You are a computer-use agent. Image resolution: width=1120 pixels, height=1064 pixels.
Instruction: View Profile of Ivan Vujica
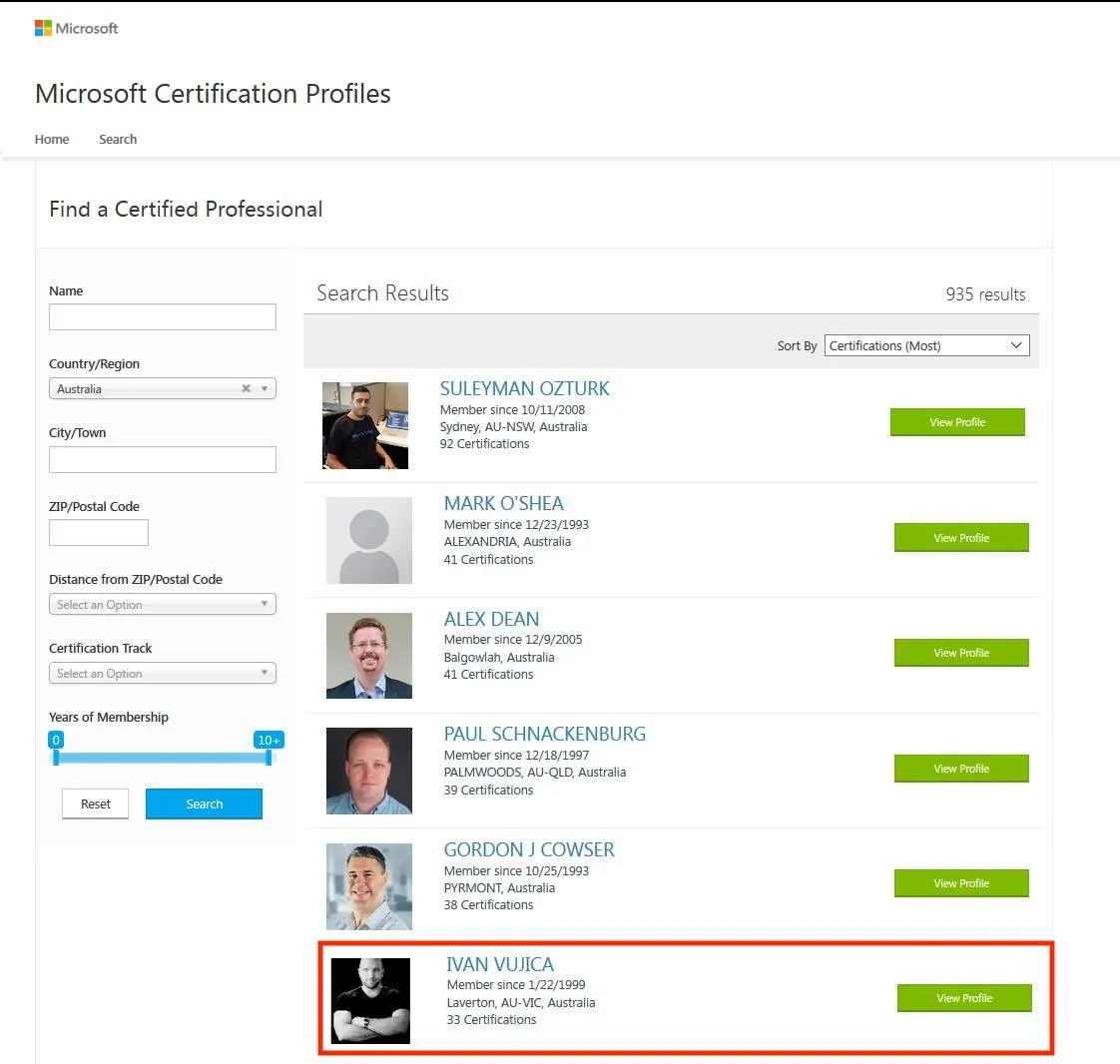[x=964, y=998]
